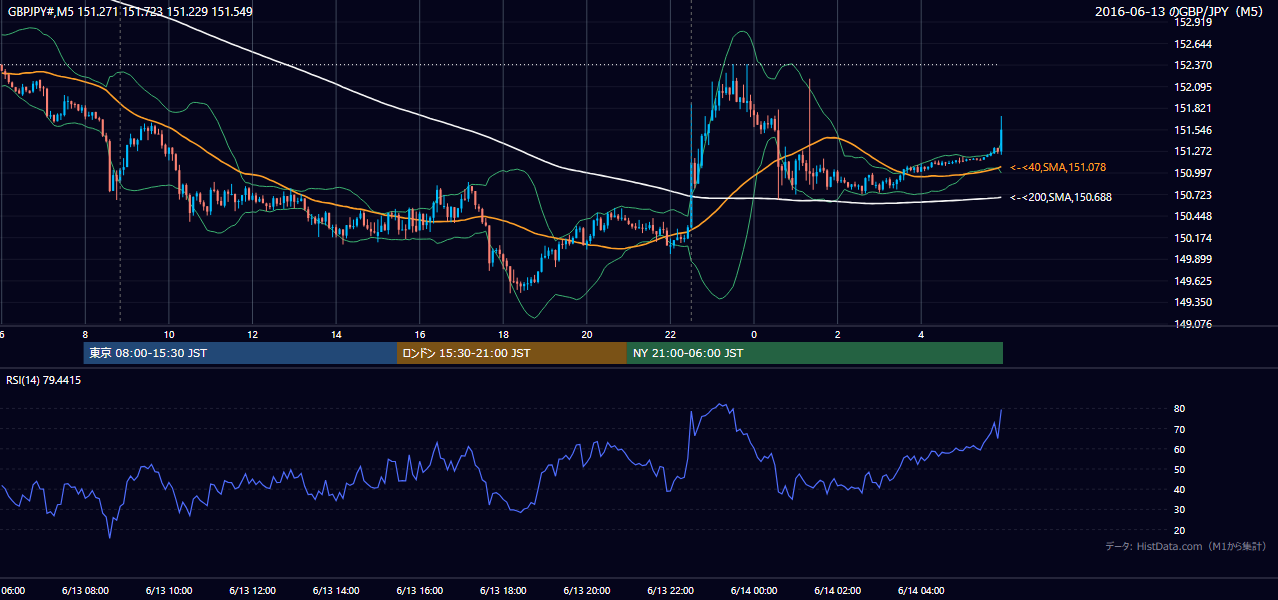Click hour label 20 under the price chart
Screen dimensions: 1278x600
point(587,334)
